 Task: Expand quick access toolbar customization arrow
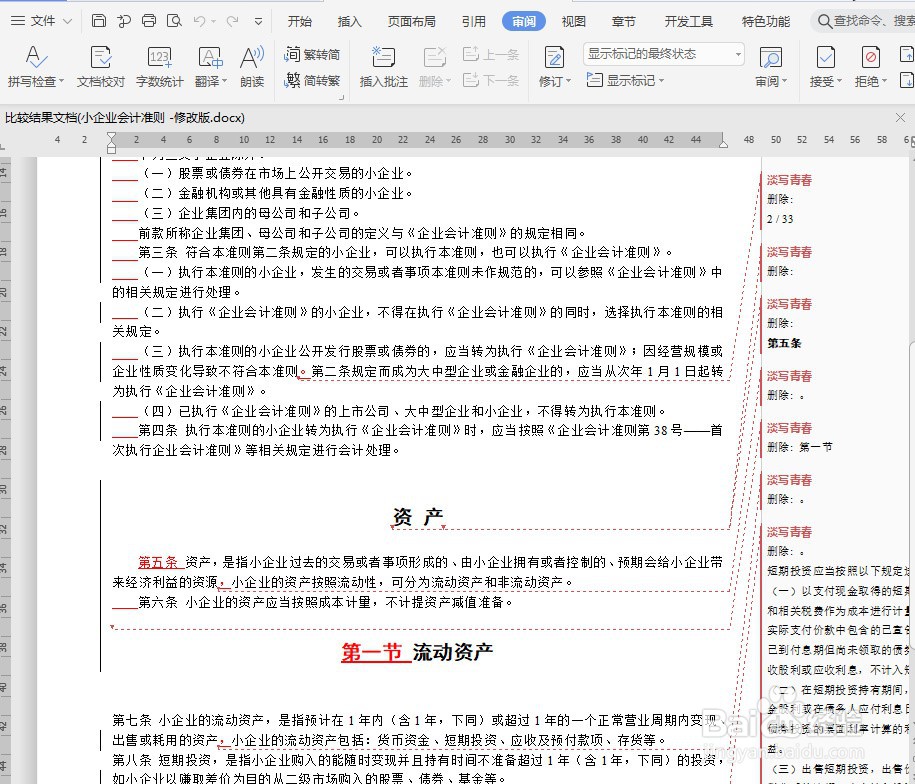[x=259, y=22]
